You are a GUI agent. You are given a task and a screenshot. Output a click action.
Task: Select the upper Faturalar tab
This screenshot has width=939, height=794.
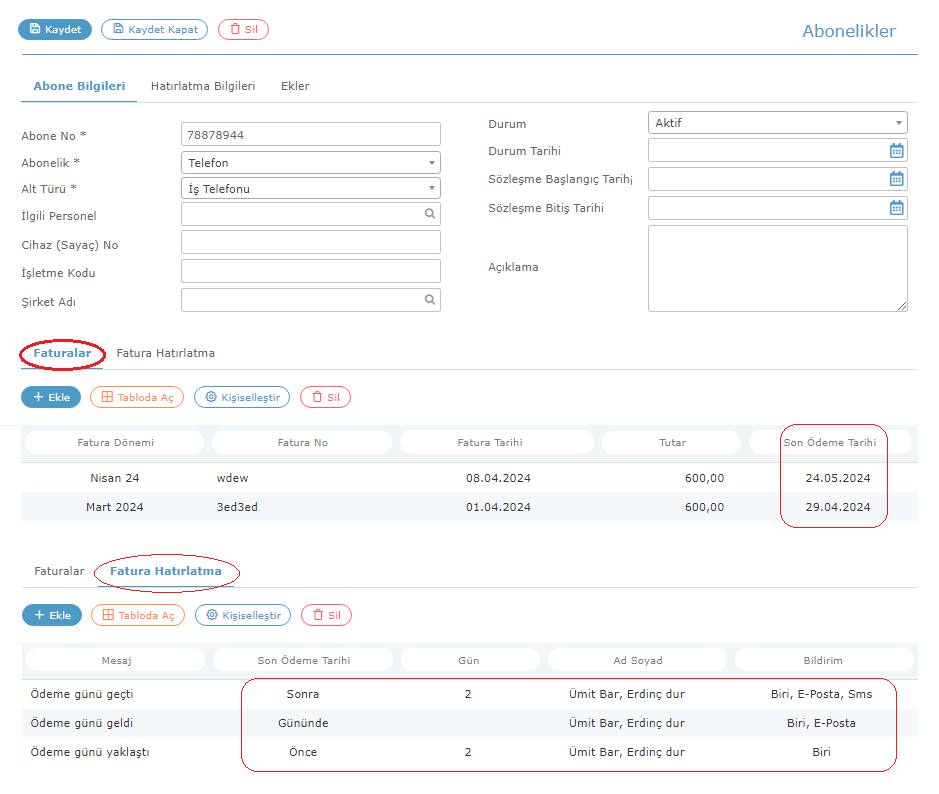click(62, 353)
